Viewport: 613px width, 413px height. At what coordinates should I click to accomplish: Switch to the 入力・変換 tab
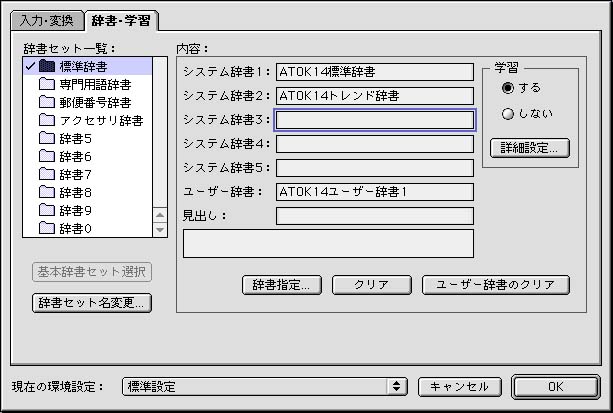pyautogui.click(x=47, y=20)
